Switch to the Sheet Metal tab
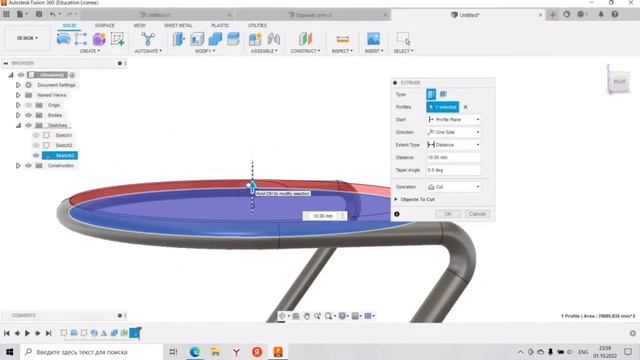Image resolution: width=640 pixels, height=360 pixels. [178, 25]
